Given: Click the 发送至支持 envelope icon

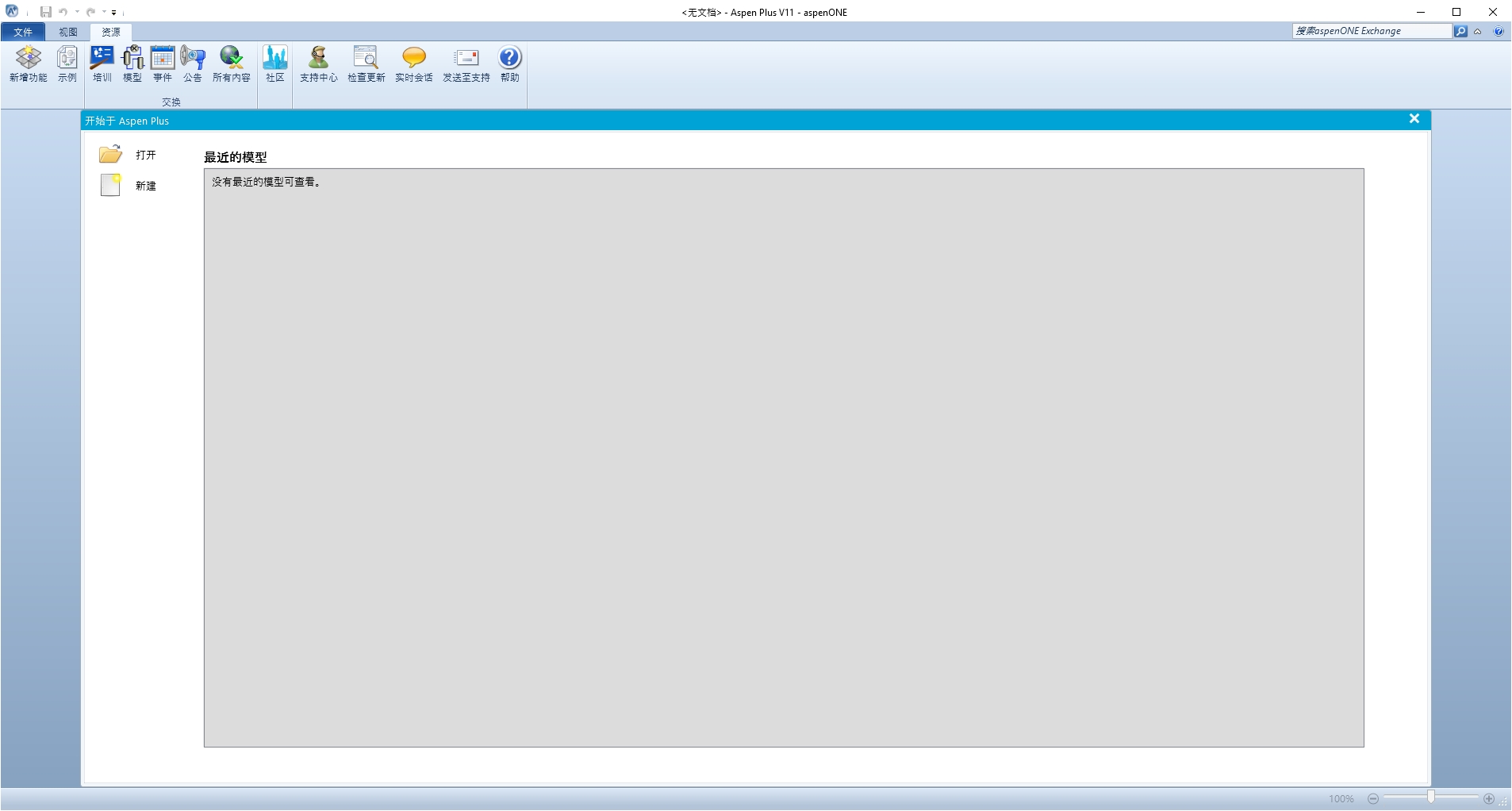Looking at the screenshot, I should (x=466, y=63).
